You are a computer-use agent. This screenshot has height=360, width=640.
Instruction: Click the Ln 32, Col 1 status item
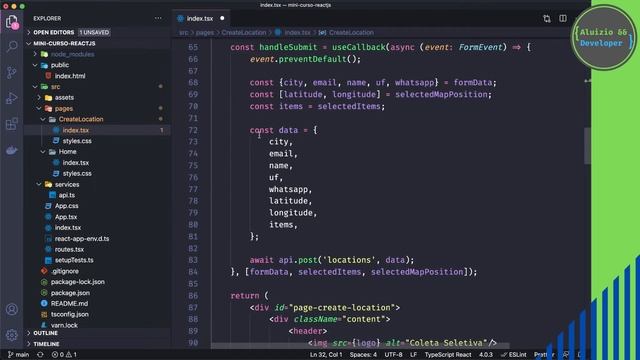(x=326, y=355)
